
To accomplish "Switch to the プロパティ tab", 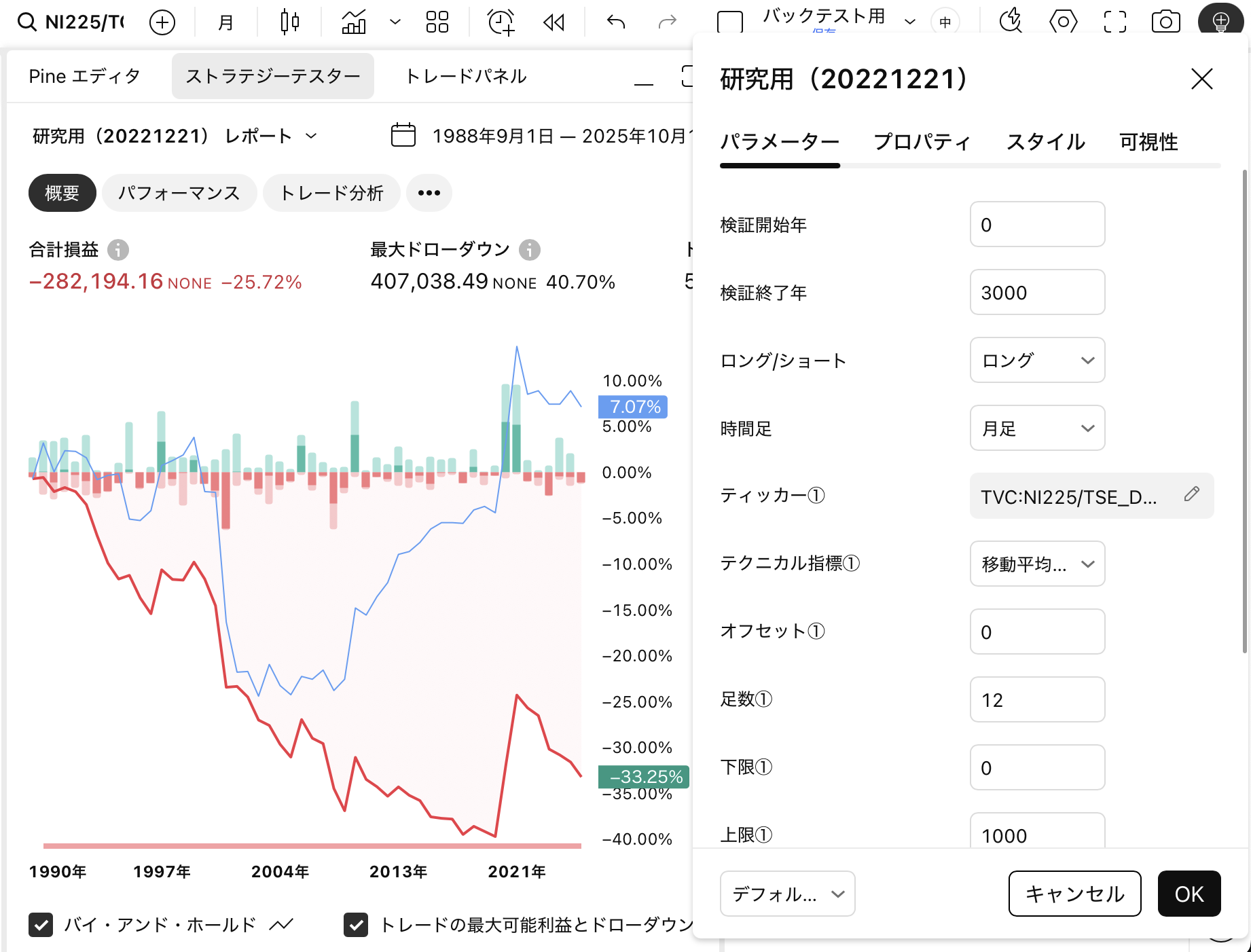I will [922, 142].
